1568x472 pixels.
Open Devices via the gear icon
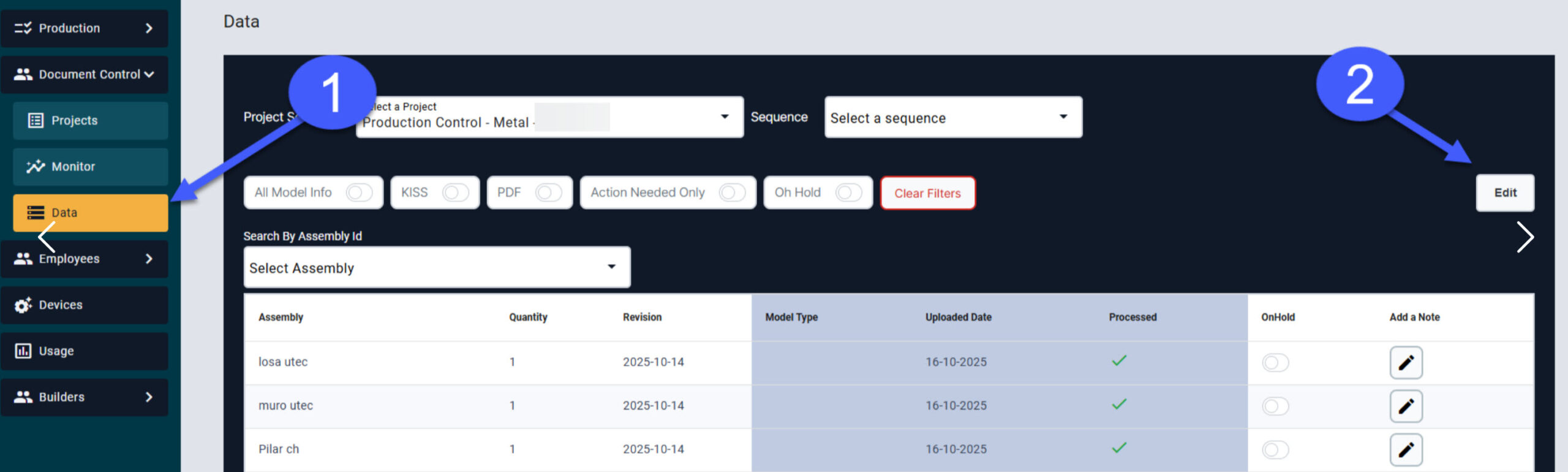tap(23, 305)
